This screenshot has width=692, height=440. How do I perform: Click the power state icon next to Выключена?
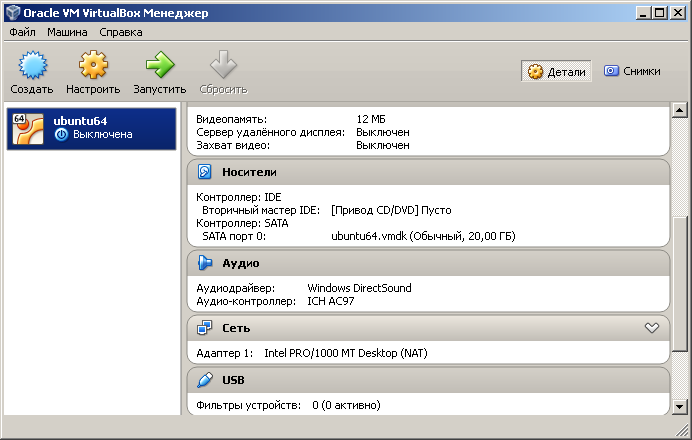(61, 135)
